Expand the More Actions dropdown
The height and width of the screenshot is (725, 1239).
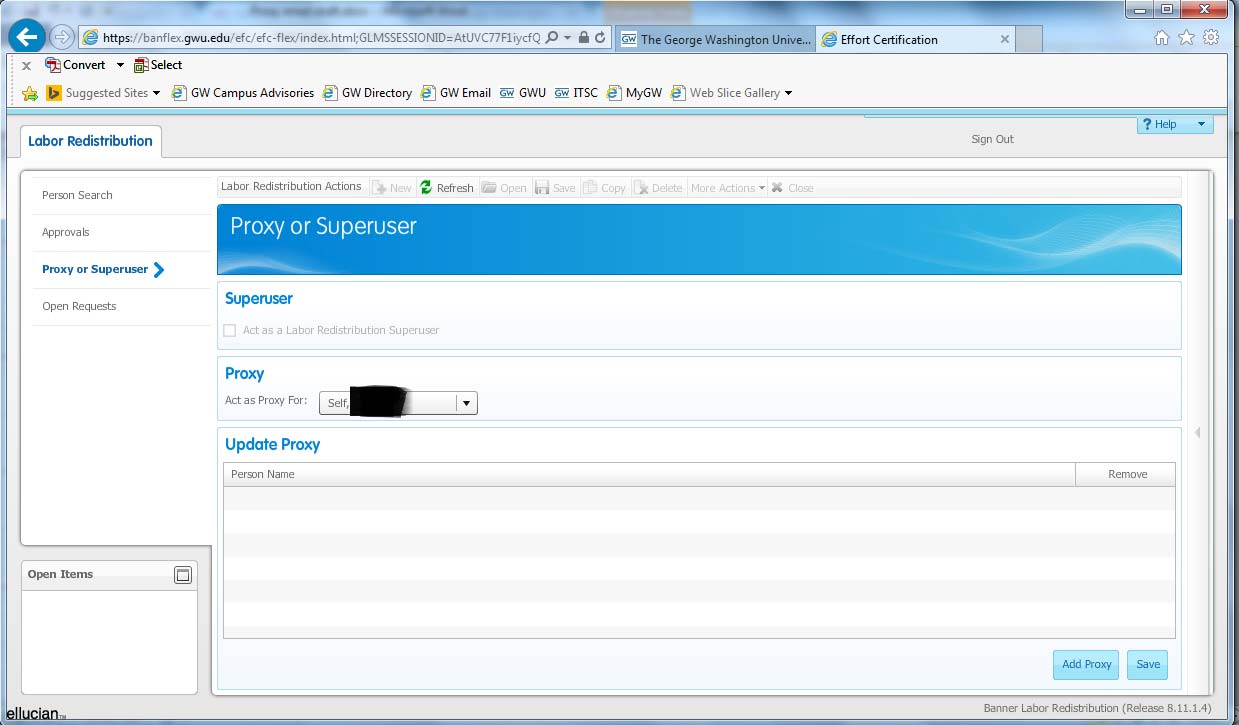(x=727, y=188)
